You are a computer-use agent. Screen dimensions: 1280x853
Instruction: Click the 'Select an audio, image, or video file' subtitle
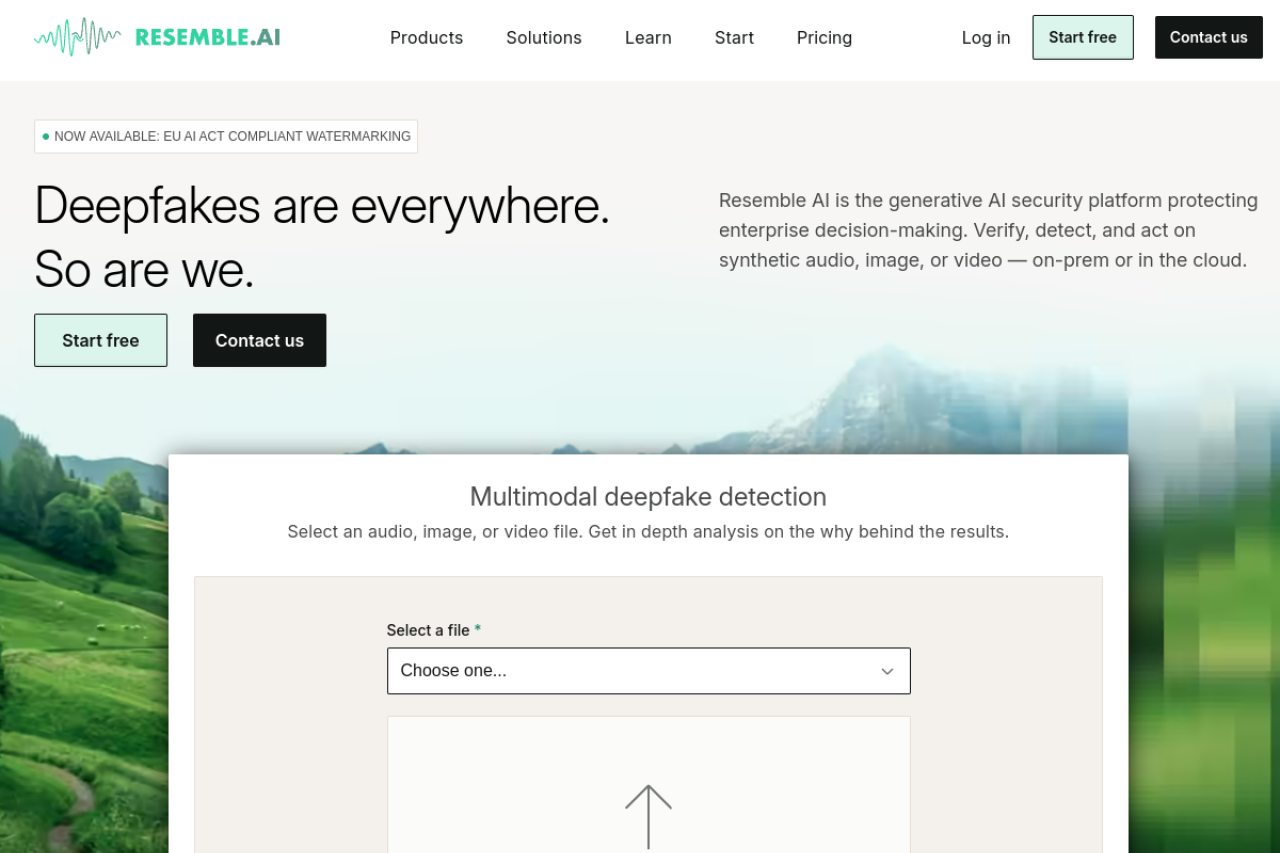click(648, 531)
